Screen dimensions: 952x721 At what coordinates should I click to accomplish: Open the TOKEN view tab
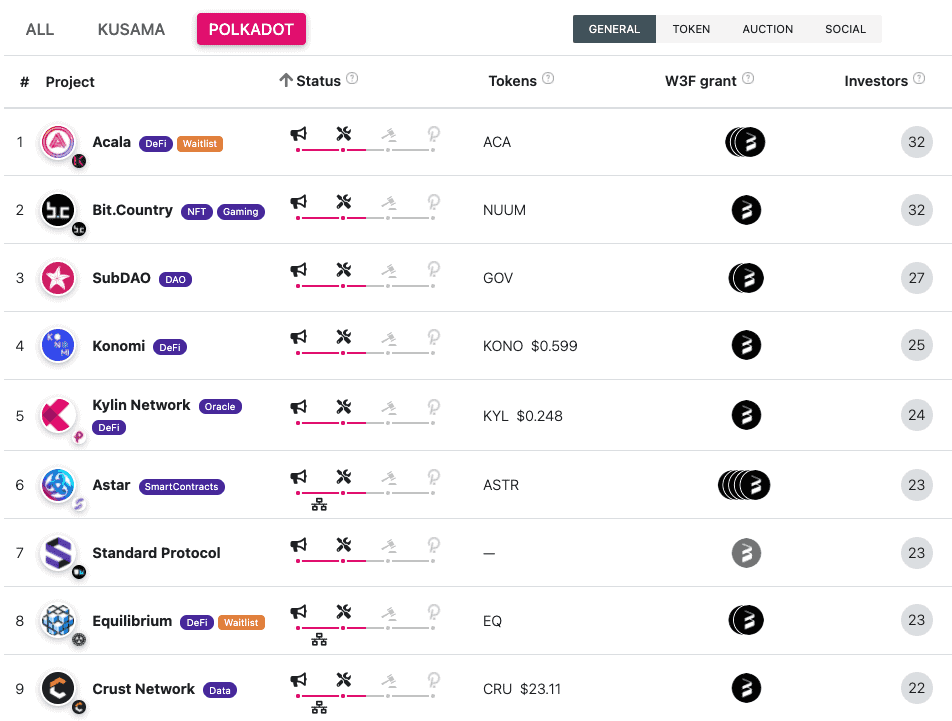pos(691,29)
